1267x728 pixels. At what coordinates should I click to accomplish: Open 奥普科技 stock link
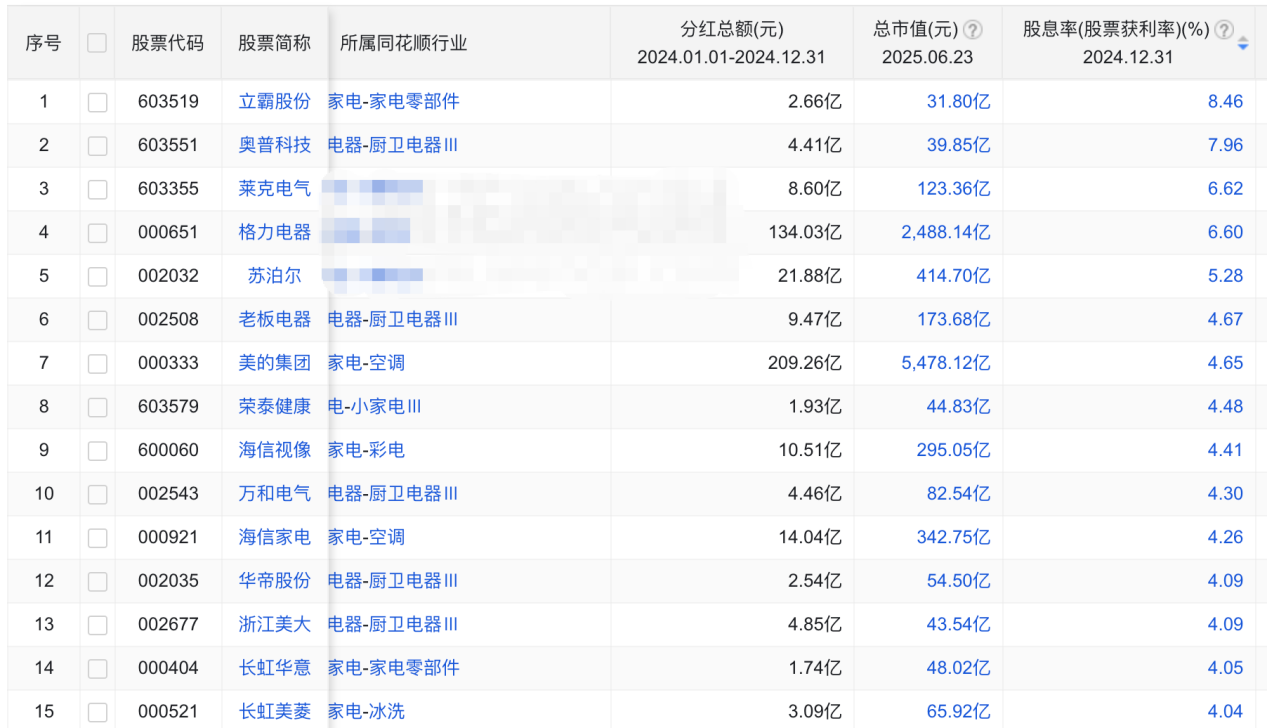(275, 145)
